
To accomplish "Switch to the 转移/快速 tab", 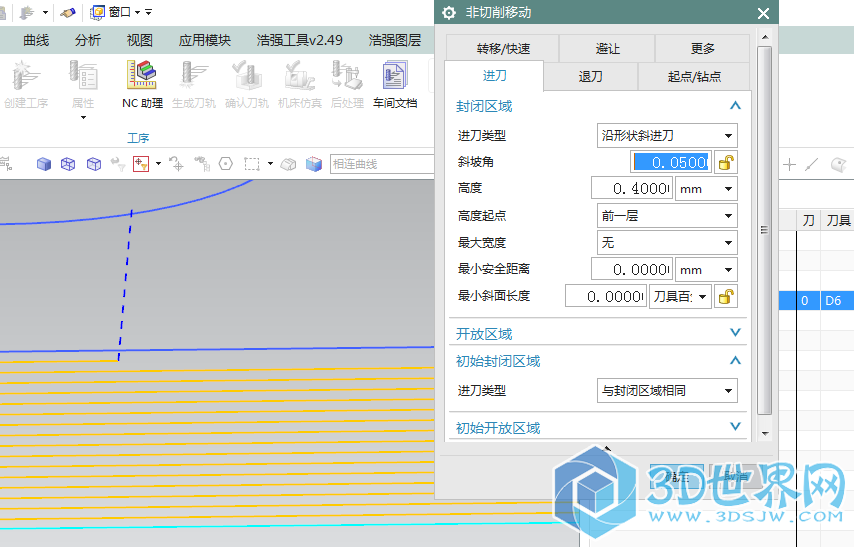I will coord(503,48).
